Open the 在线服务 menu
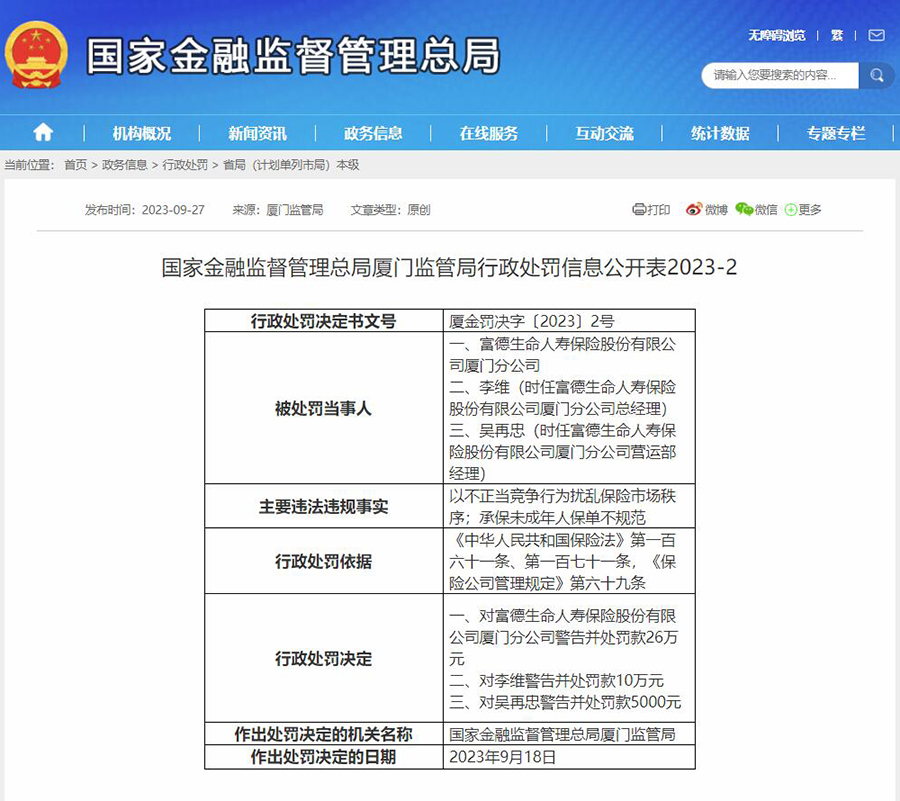Image resolution: width=900 pixels, height=801 pixels. point(488,132)
